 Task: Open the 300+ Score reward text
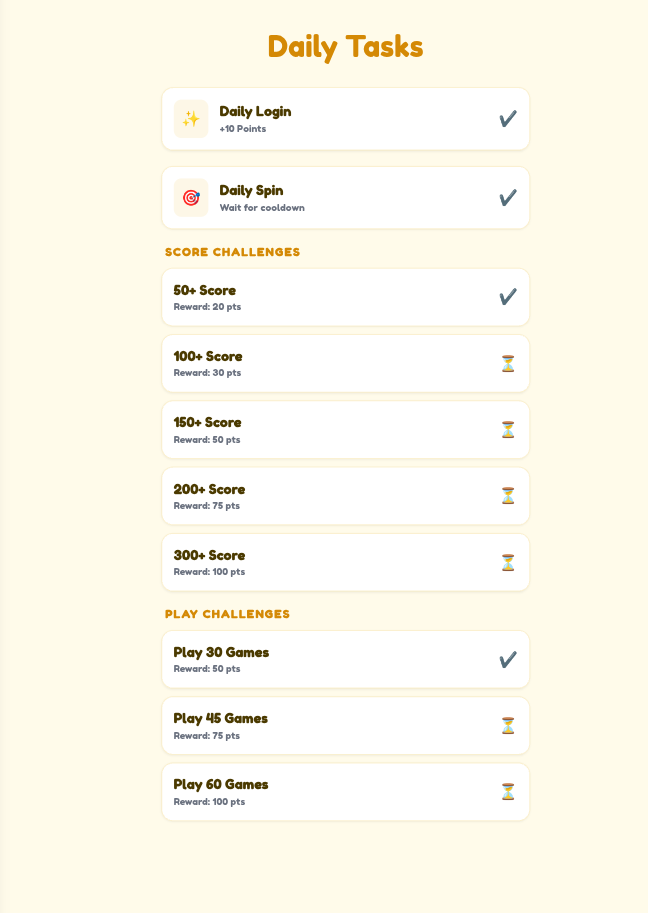[x=209, y=572]
